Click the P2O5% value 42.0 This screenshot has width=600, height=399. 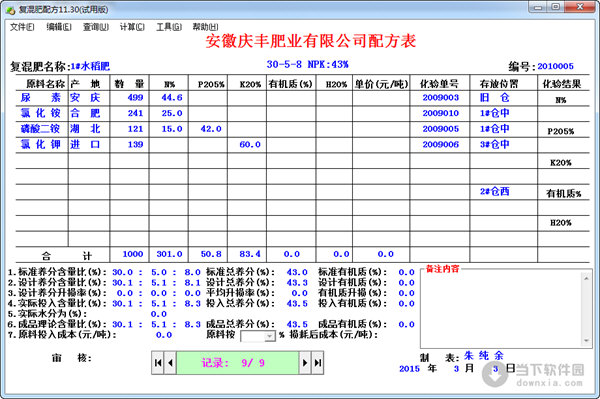(x=211, y=129)
